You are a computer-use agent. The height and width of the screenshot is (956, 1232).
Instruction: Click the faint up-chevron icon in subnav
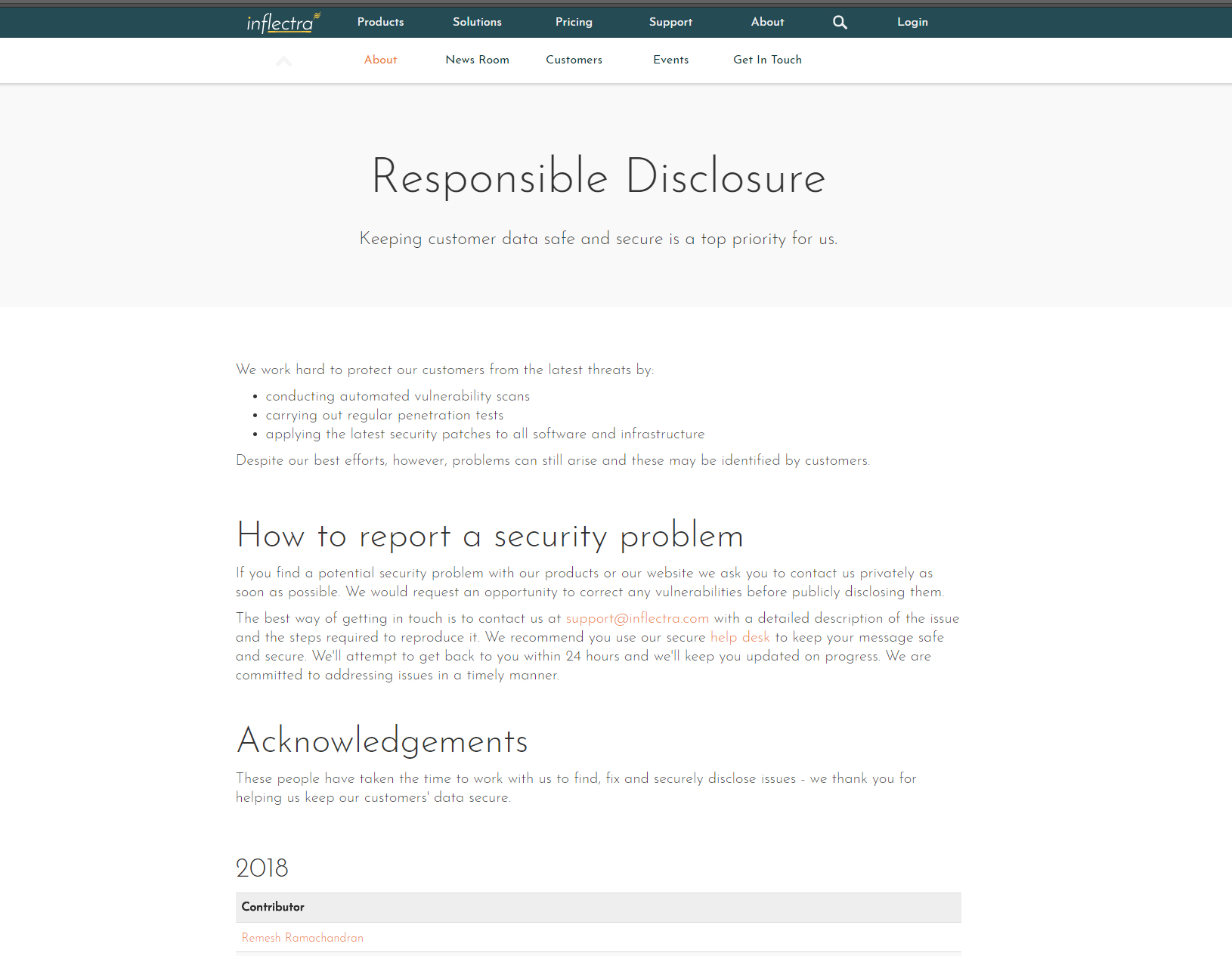click(x=284, y=61)
